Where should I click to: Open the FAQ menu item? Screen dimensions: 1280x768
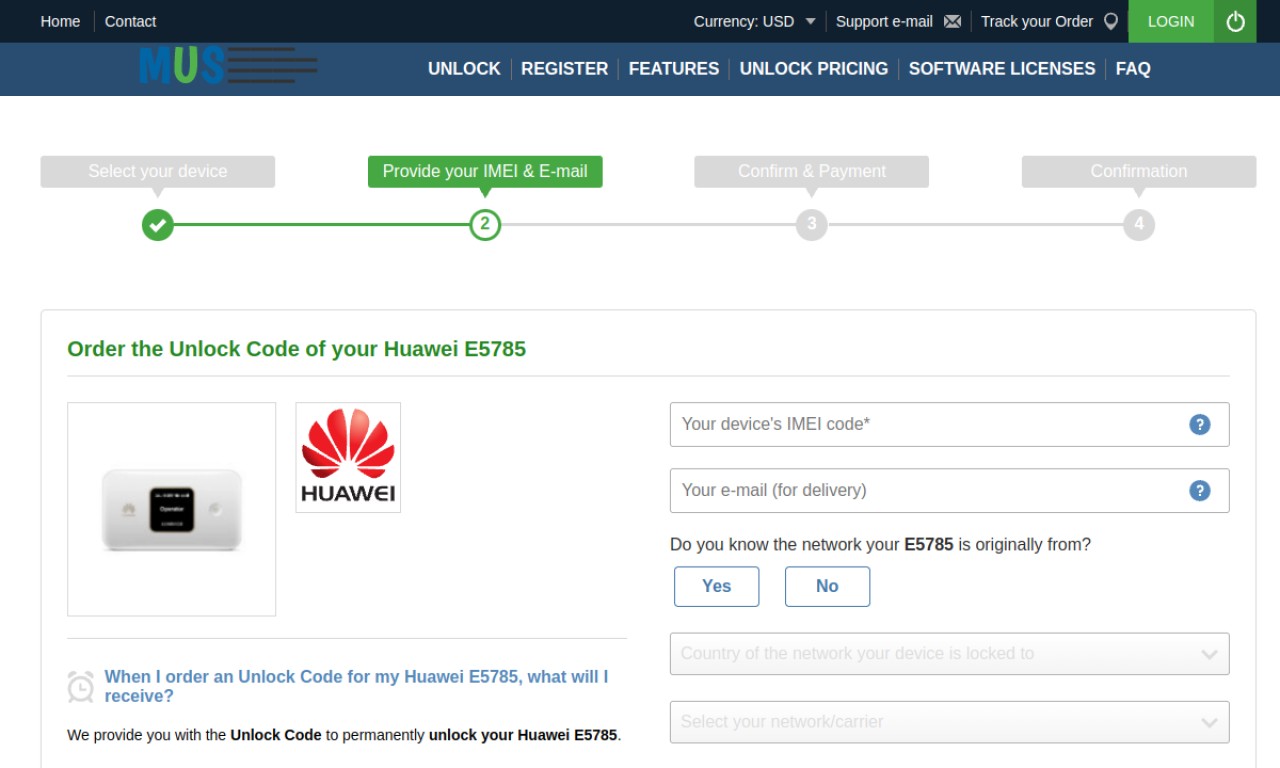tap(1133, 69)
